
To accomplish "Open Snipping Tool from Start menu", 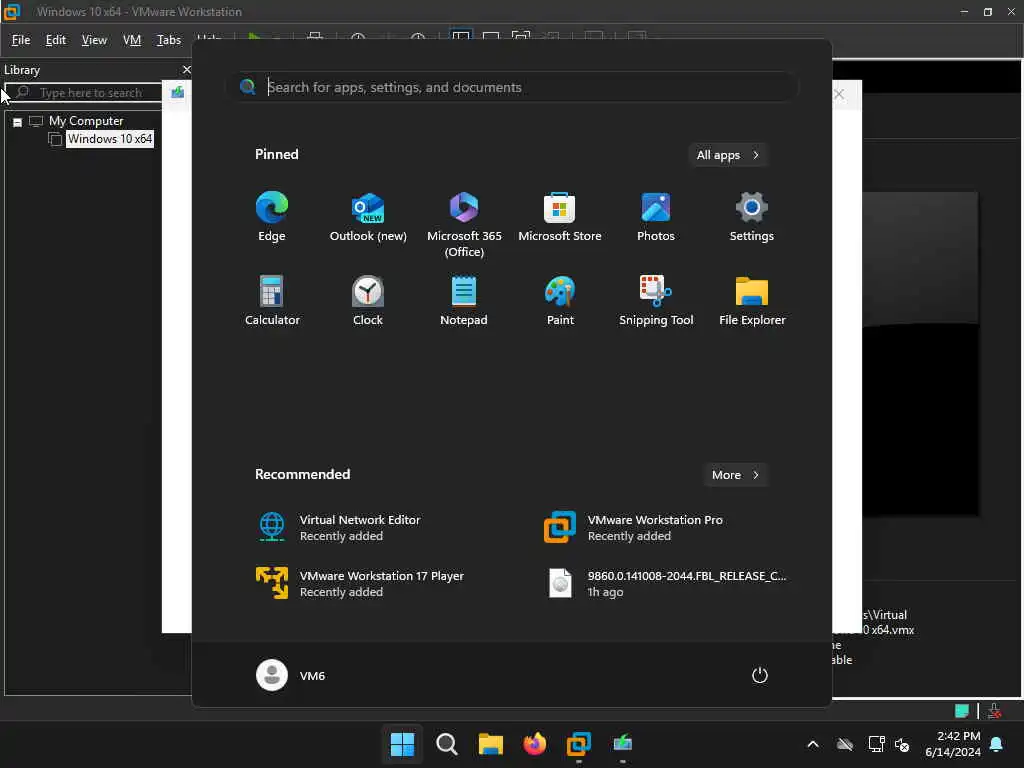I will [x=656, y=301].
